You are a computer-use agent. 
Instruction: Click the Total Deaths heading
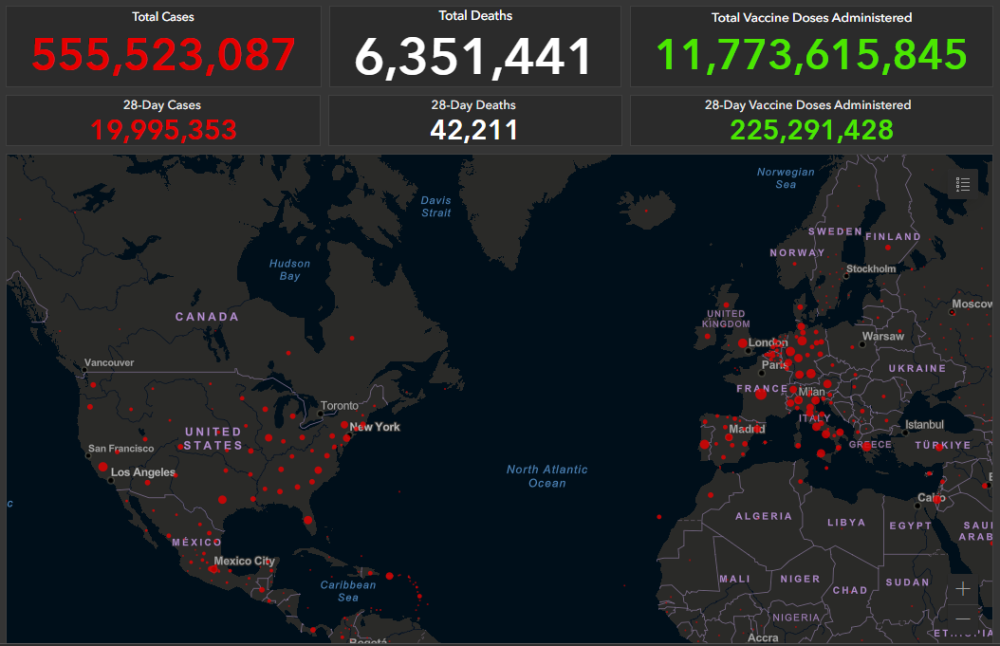pos(475,15)
